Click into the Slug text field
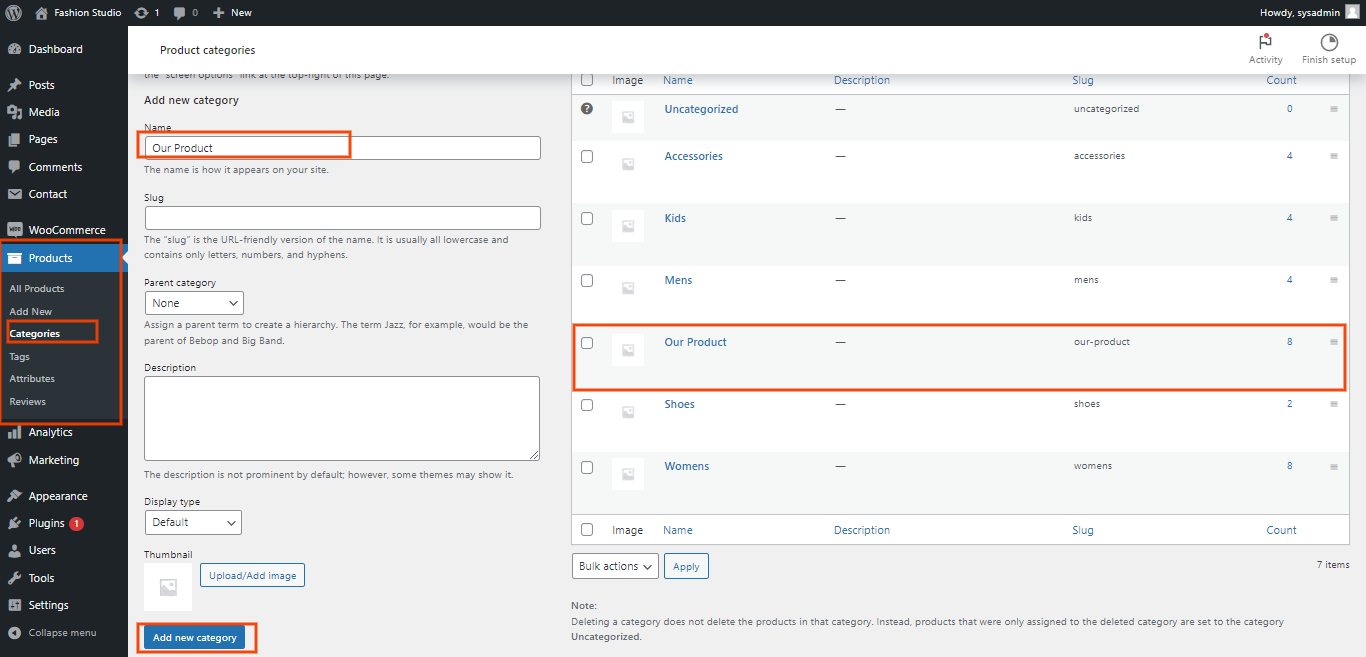Image resolution: width=1366 pixels, height=657 pixels. click(x=342, y=218)
